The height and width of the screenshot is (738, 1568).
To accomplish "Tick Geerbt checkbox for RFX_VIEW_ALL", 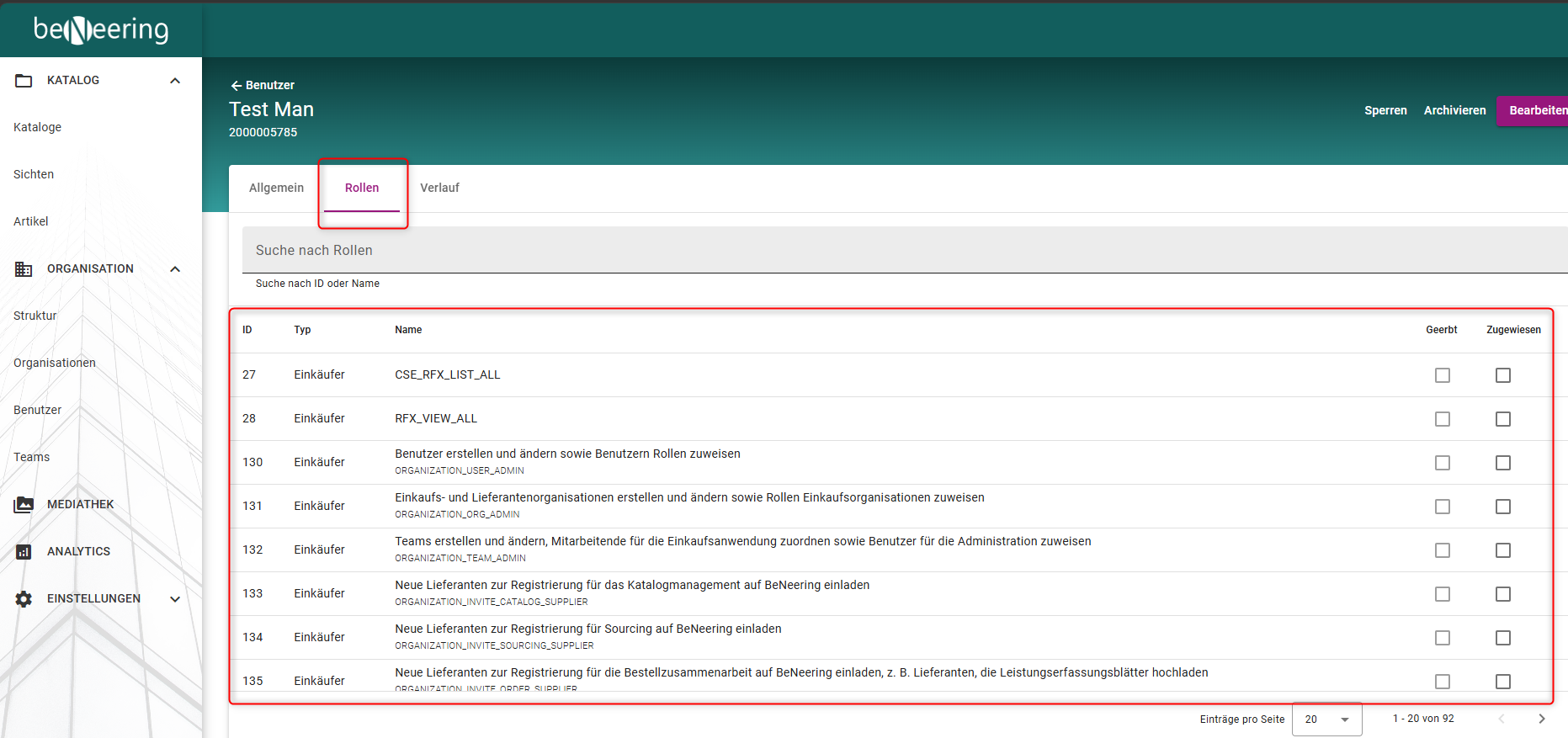I will 1443,419.
